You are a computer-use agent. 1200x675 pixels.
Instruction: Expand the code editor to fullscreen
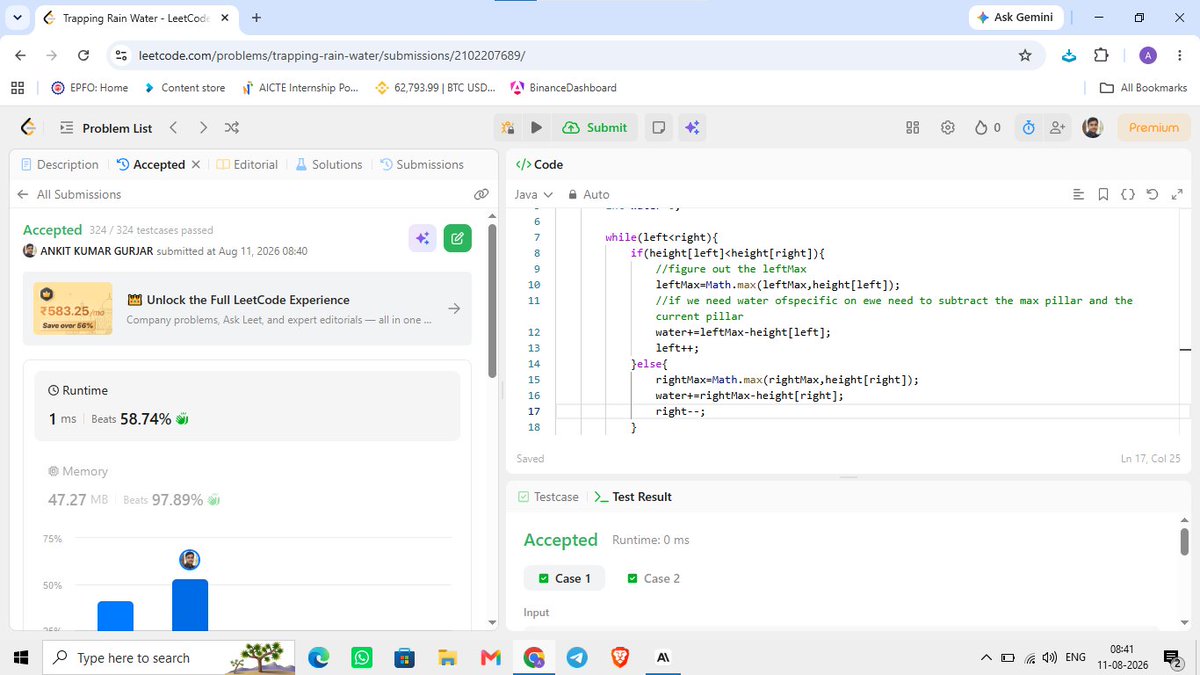click(x=1176, y=194)
